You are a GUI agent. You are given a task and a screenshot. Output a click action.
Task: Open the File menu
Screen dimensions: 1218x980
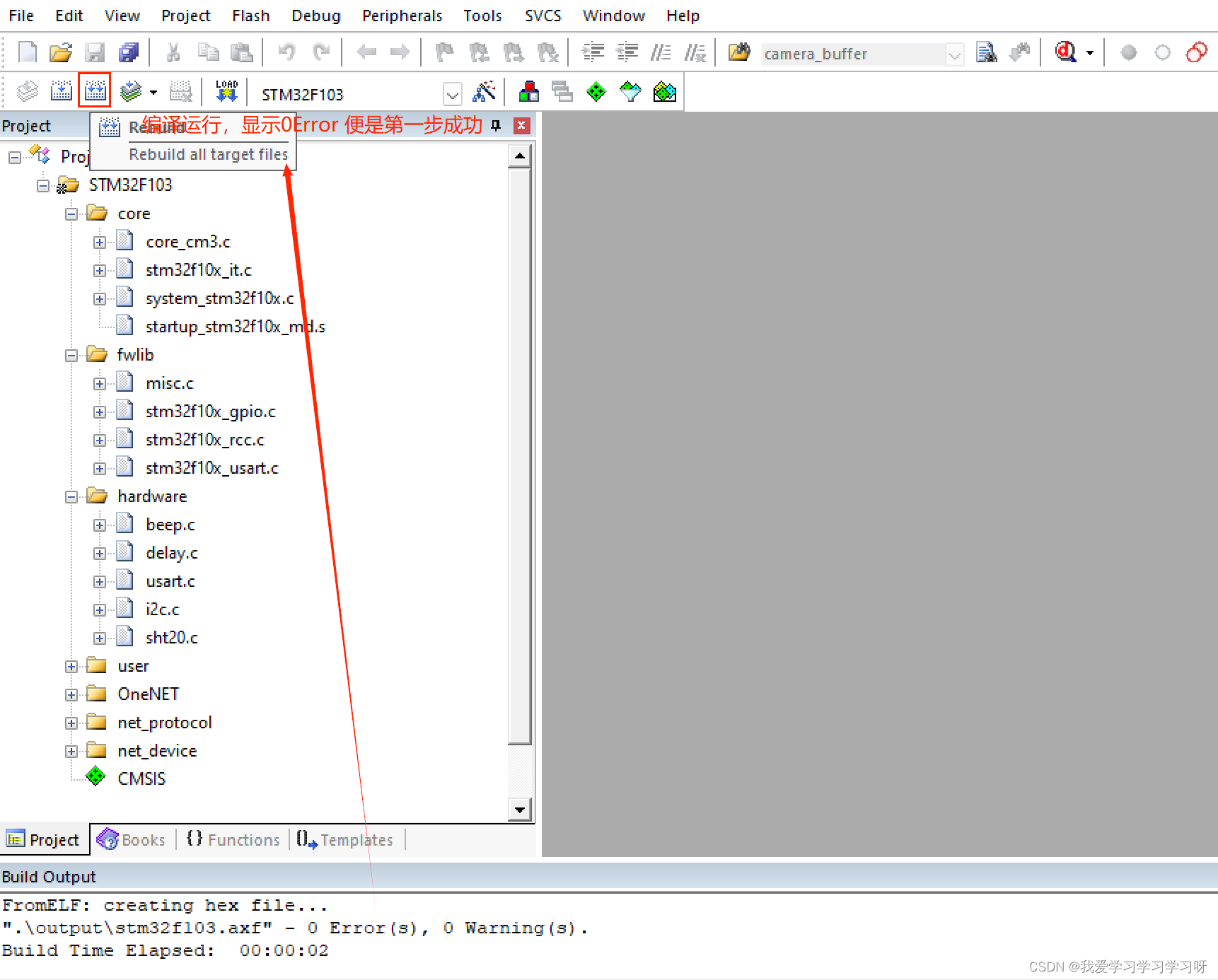pos(21,16)
